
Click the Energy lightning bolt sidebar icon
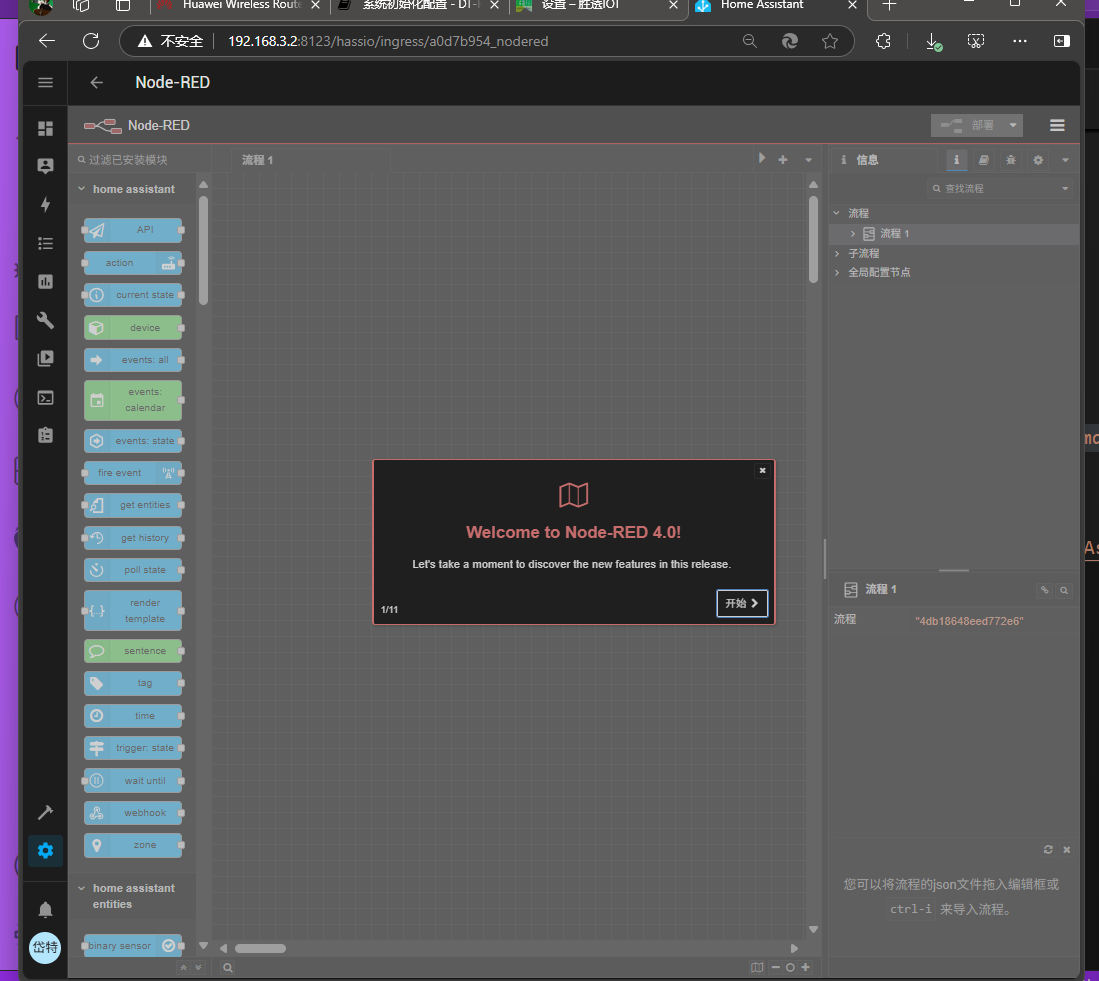point(45,205)
